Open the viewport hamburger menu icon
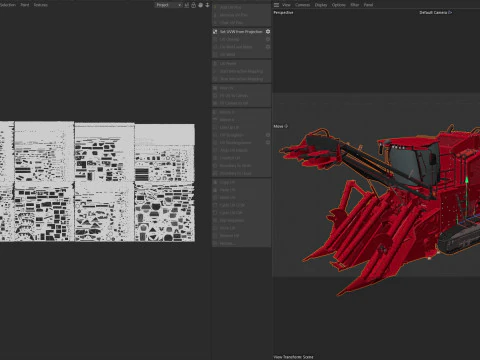Screen dimensions: 480x360 pyautogui.click(x=276, y=5)
